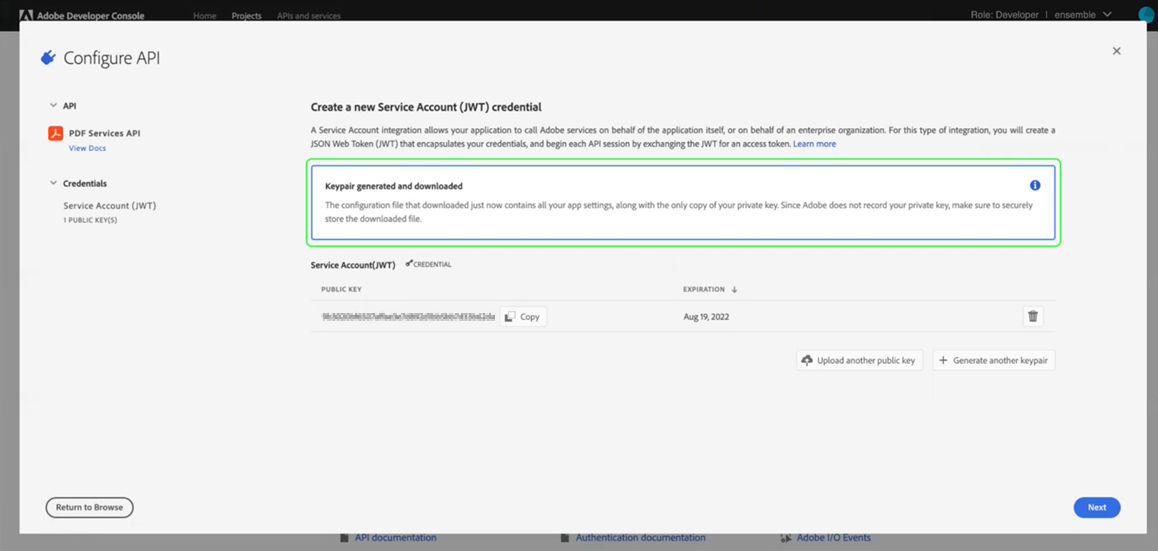
Task: Click the PDF Services API label
Action: pyautogui.click(x=104, y=134)
